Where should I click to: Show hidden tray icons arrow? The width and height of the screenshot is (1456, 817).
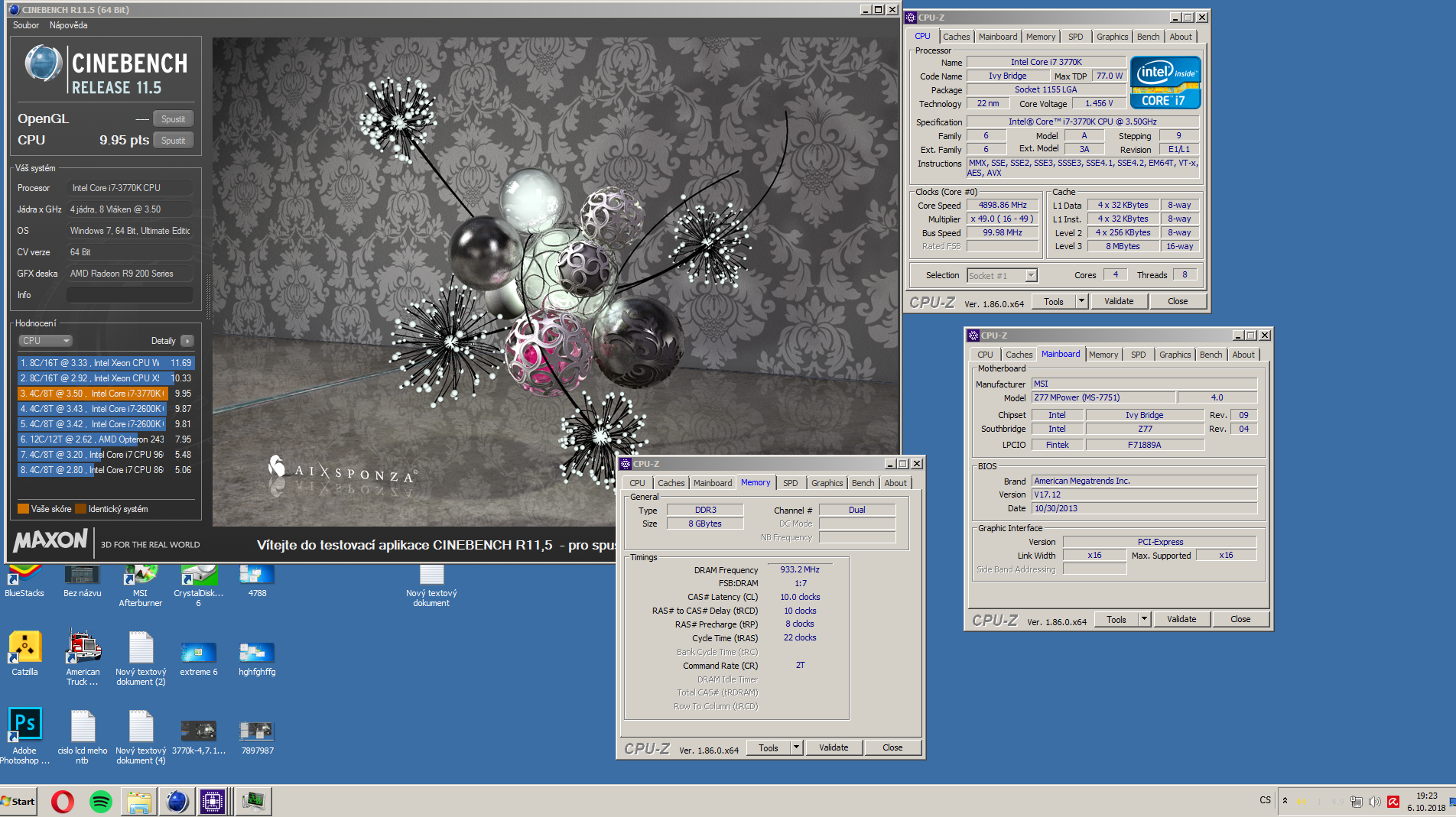pyautogui.click(x=1285, y=801)
